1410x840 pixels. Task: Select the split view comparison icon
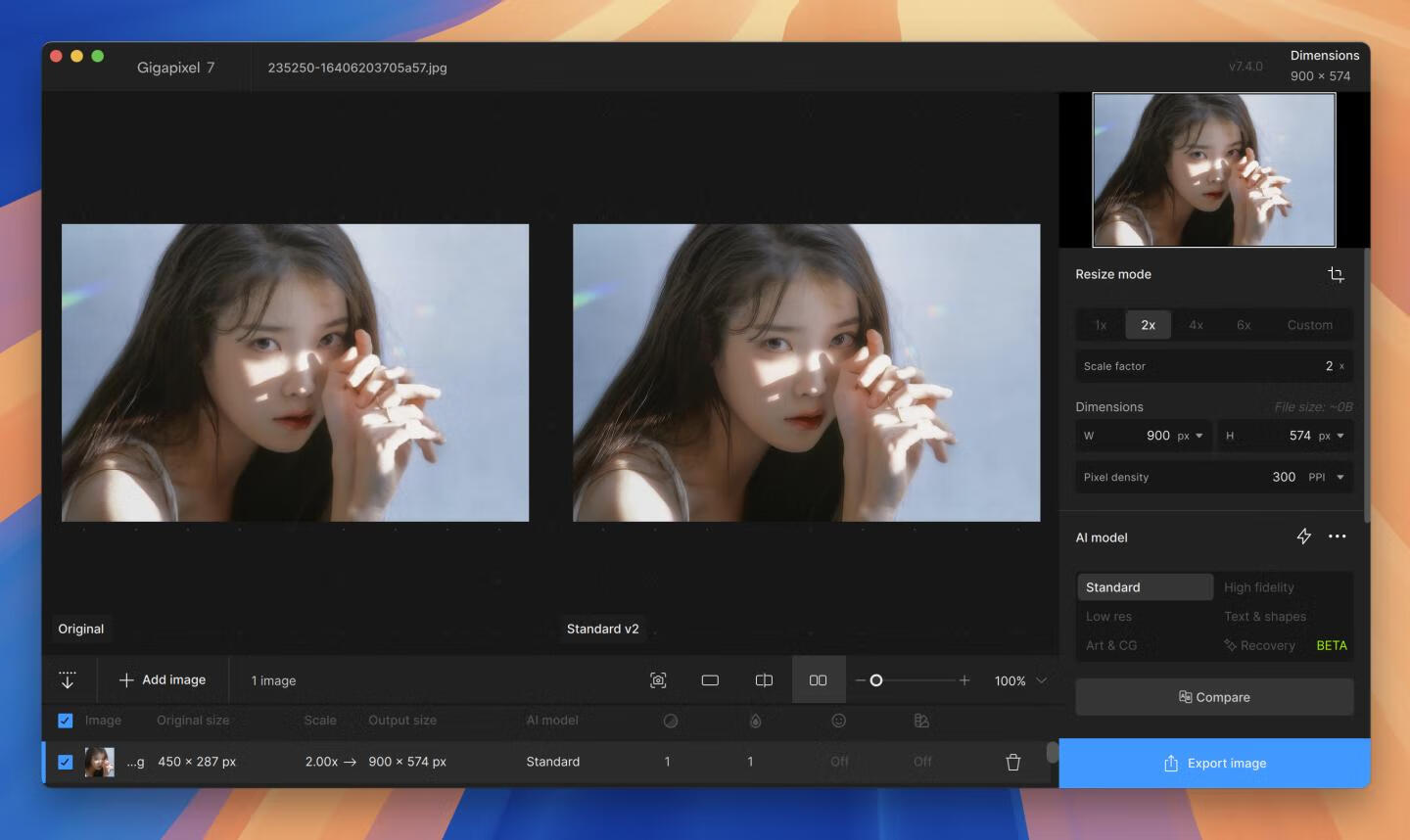pos(764,679)
